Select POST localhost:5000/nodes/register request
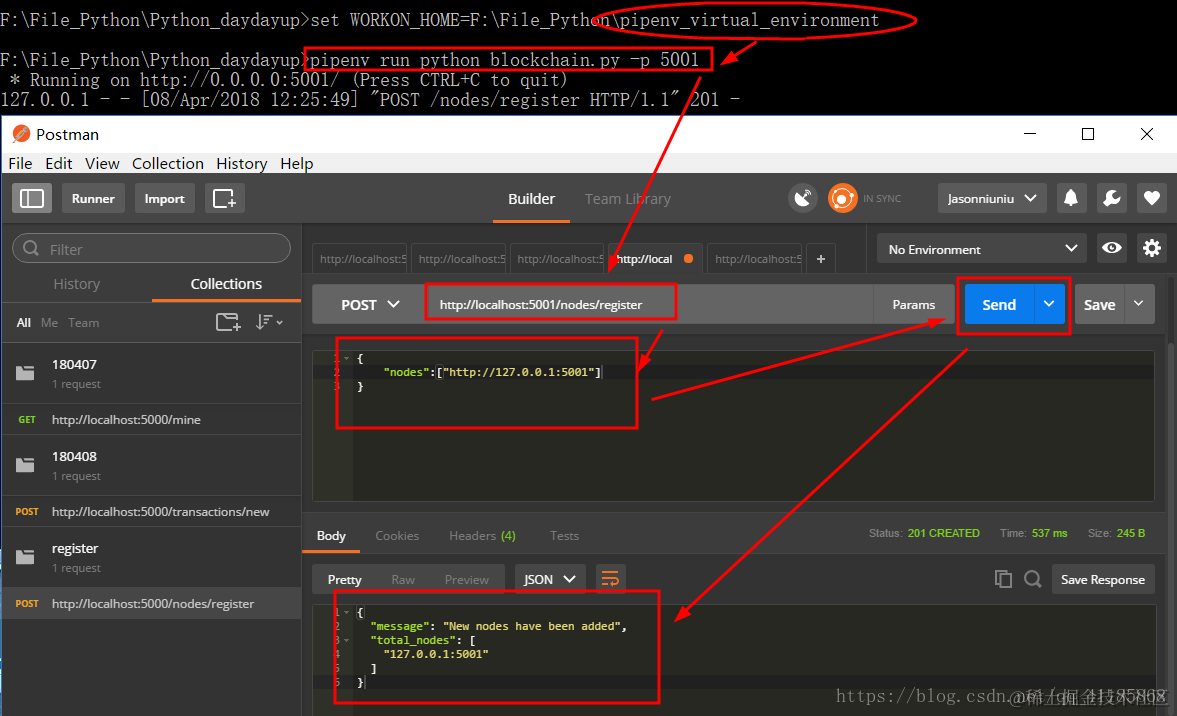The width and height of the screenshot is (1177, 716). (152, 603)
